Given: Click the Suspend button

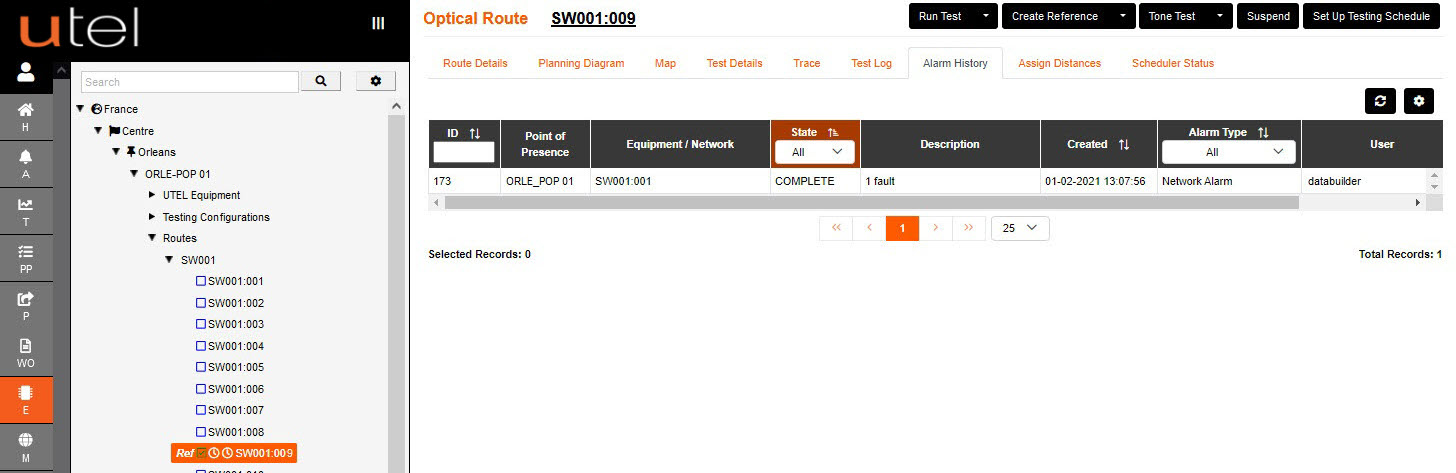Looking at the screenshot, I should [1268, 16].
